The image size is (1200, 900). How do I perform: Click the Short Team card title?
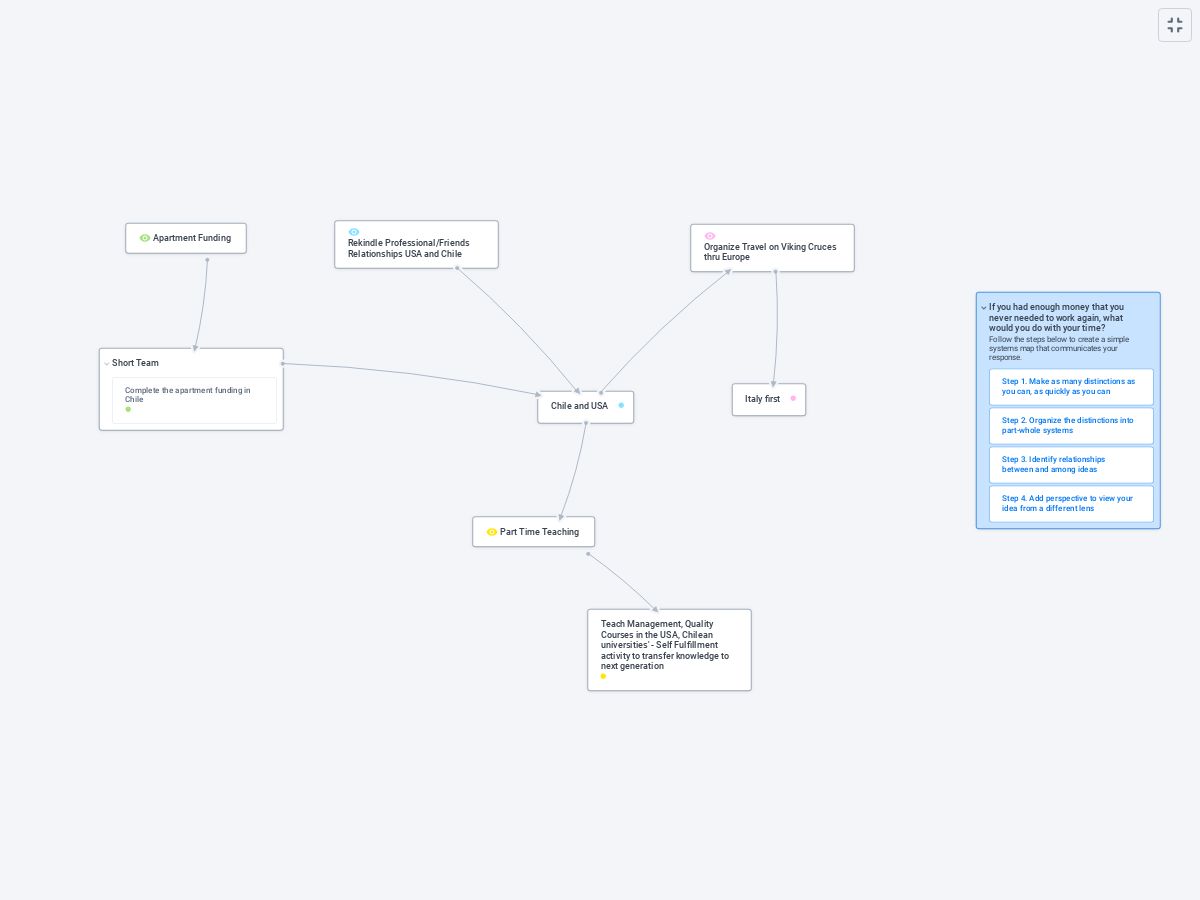point(136,363)
